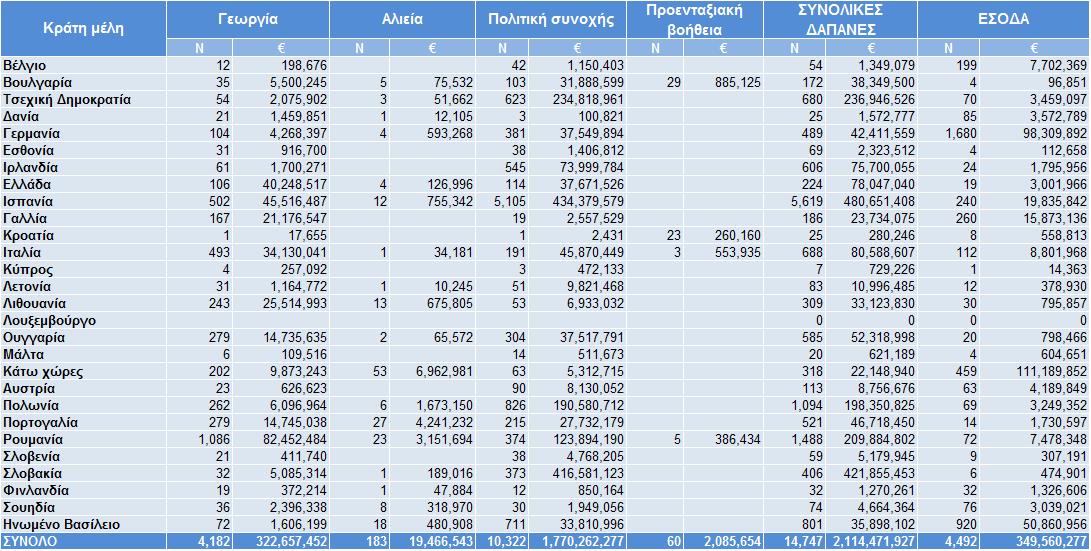This screenshot has width=1091, height=551.
Task: Click Ρουμανία's 82,452,484 agriculture amount
Action: click(x=280, y=440)
